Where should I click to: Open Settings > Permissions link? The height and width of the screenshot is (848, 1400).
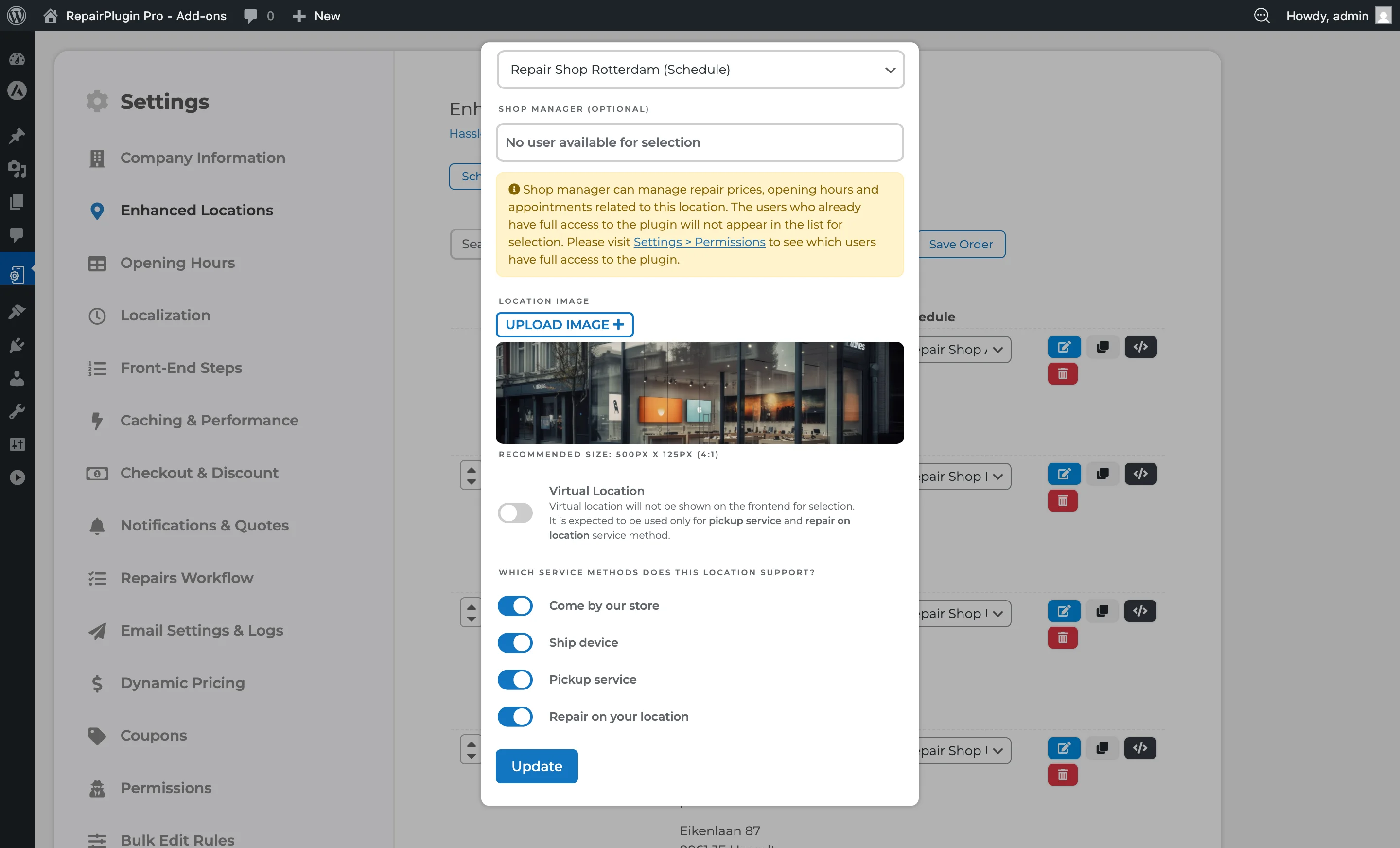(699, 242)
